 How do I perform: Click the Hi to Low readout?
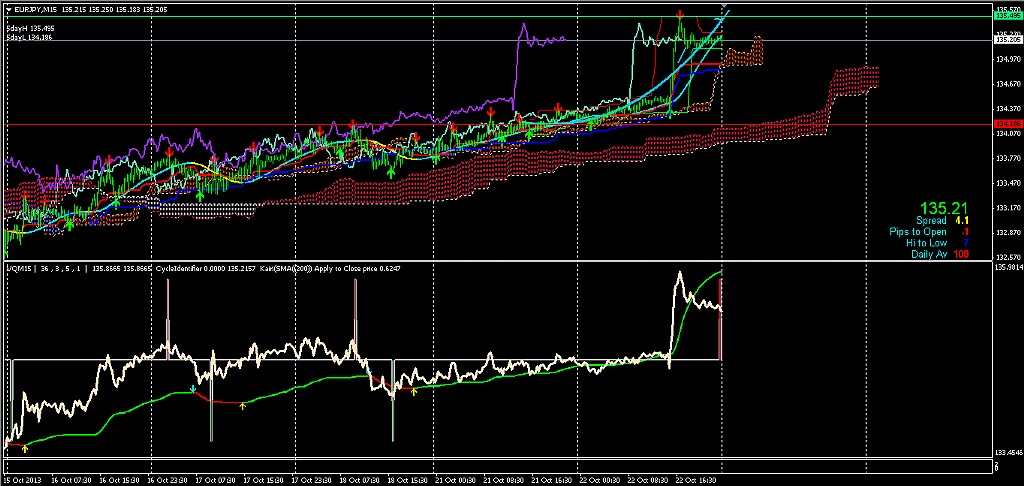click(x=937, y=243)
